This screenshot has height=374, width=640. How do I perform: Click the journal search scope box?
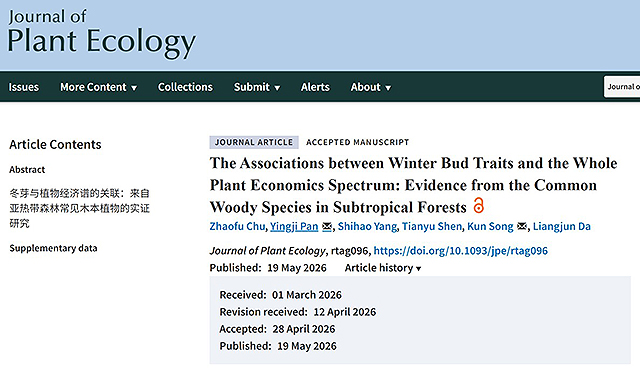click(x=622, y=87)
